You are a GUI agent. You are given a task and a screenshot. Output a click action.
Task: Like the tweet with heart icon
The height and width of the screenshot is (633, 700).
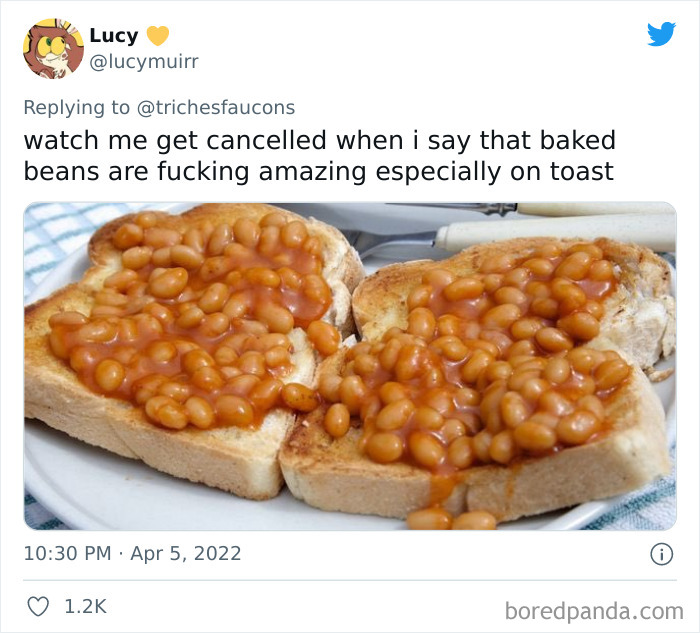pyautogui.click(x=38, y=607)
